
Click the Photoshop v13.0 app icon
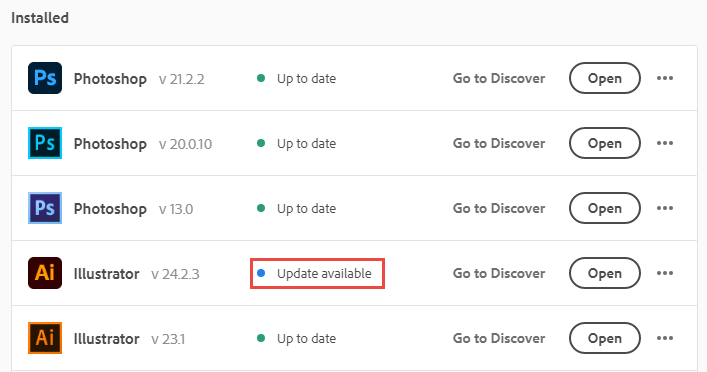tap(45, 208)
